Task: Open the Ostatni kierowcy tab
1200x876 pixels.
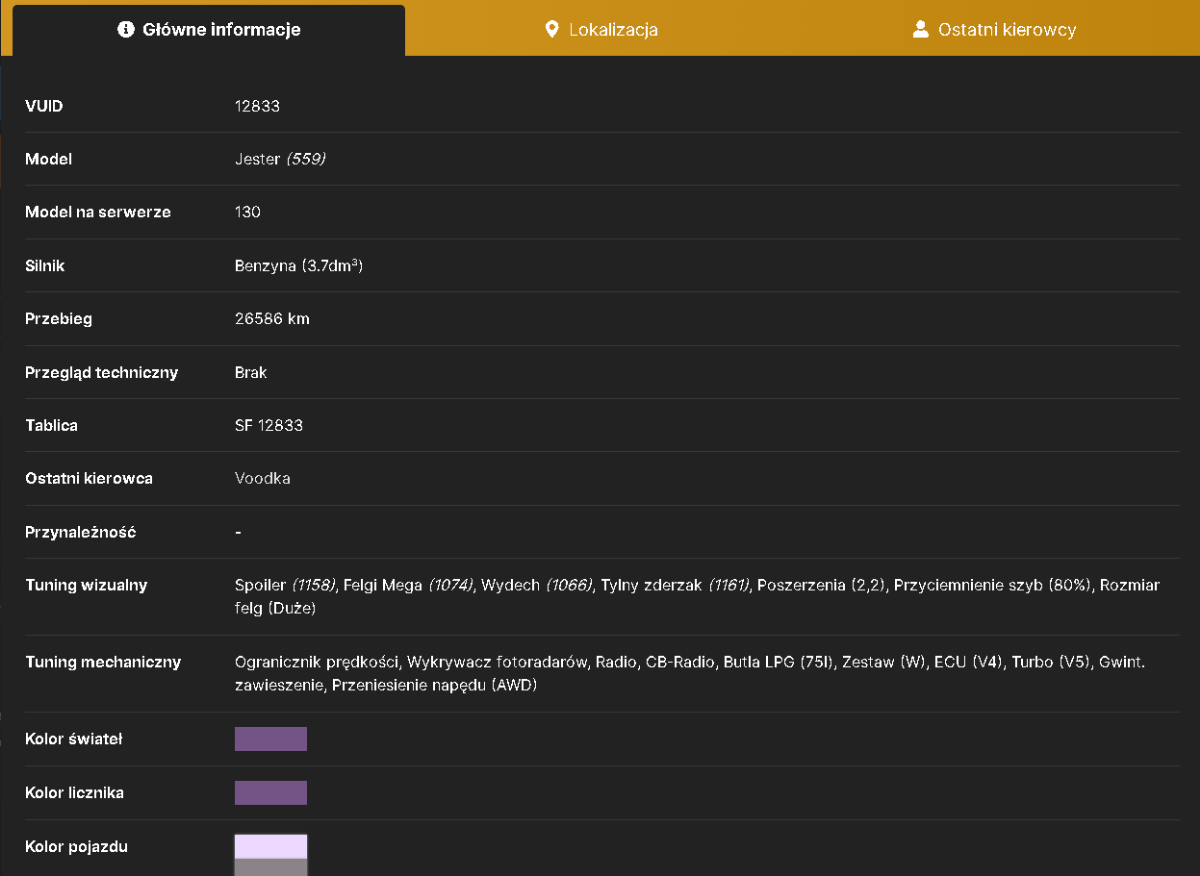Action: coord(994,29)
